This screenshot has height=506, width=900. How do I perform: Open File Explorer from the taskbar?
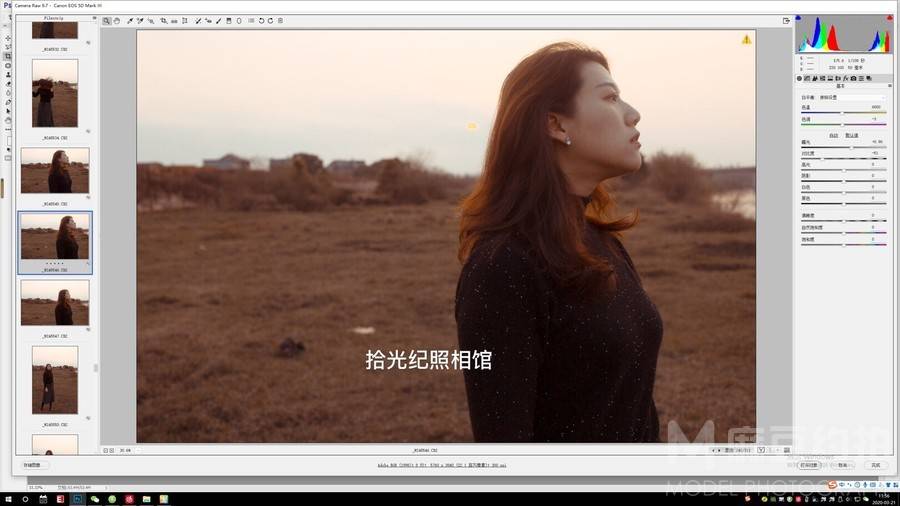146,499
